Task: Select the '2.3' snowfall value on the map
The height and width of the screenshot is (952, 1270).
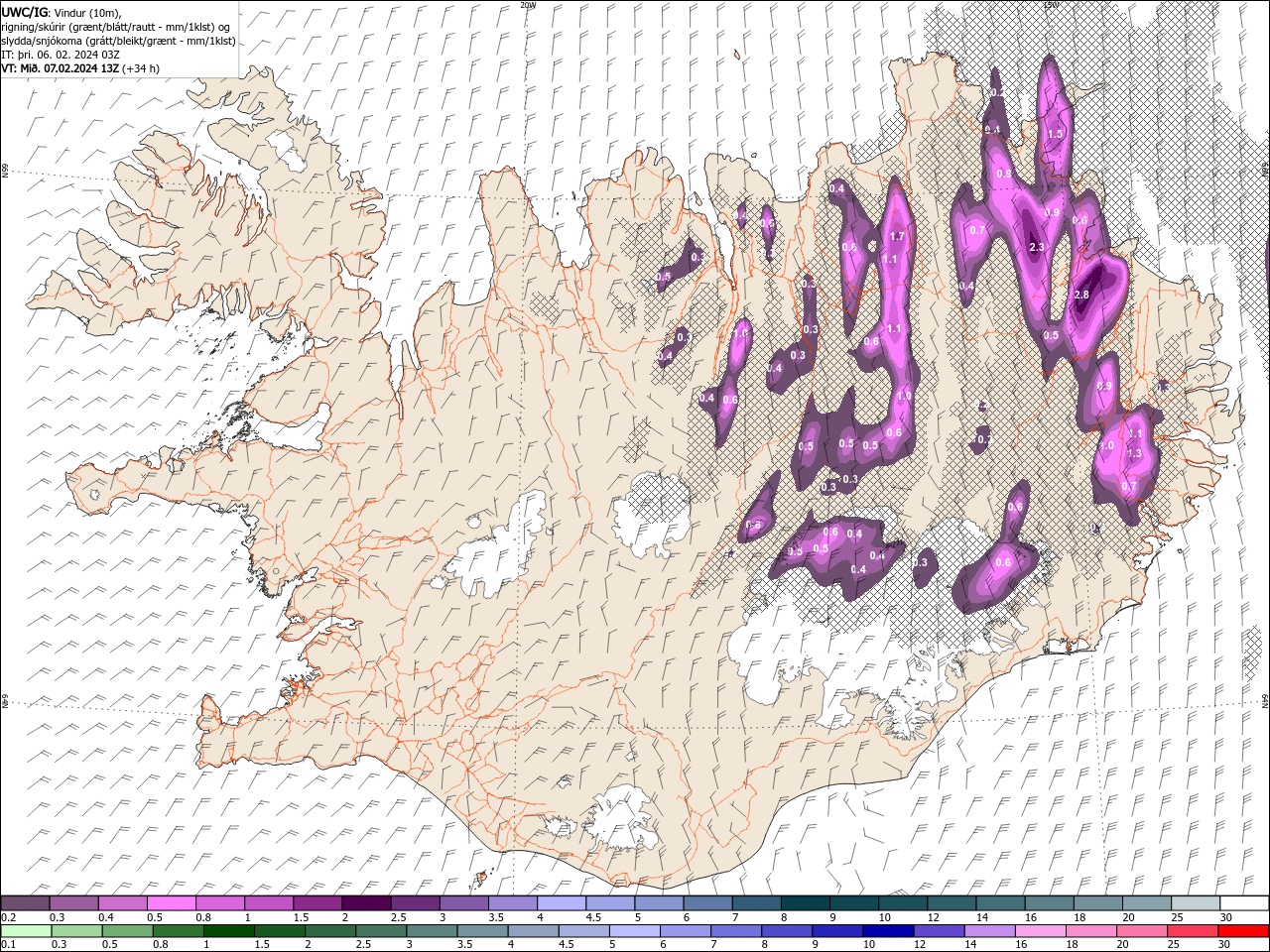Action: point(1037,247)
